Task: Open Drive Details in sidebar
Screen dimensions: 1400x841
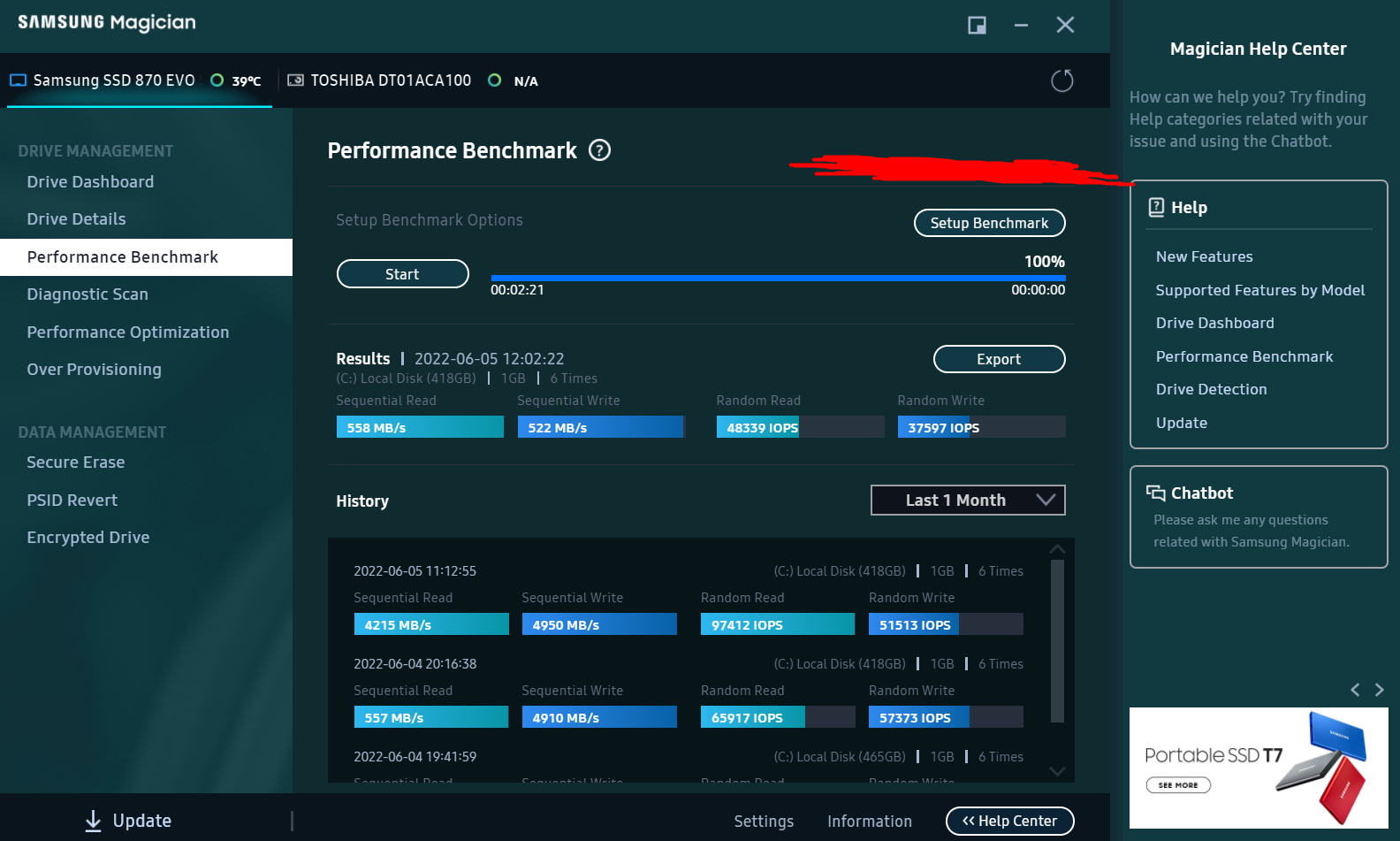Action: click(76, 218)
